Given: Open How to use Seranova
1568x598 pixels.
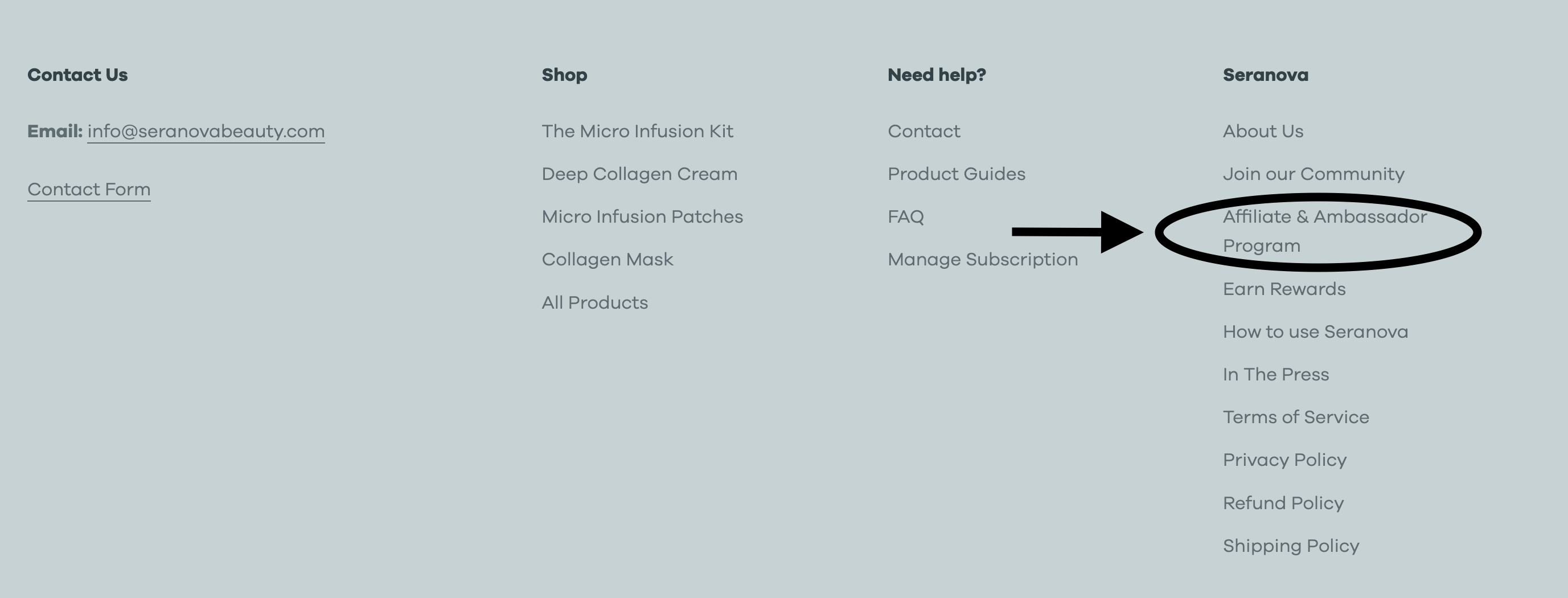Looking at the screenshot, I should (1315, 332).
